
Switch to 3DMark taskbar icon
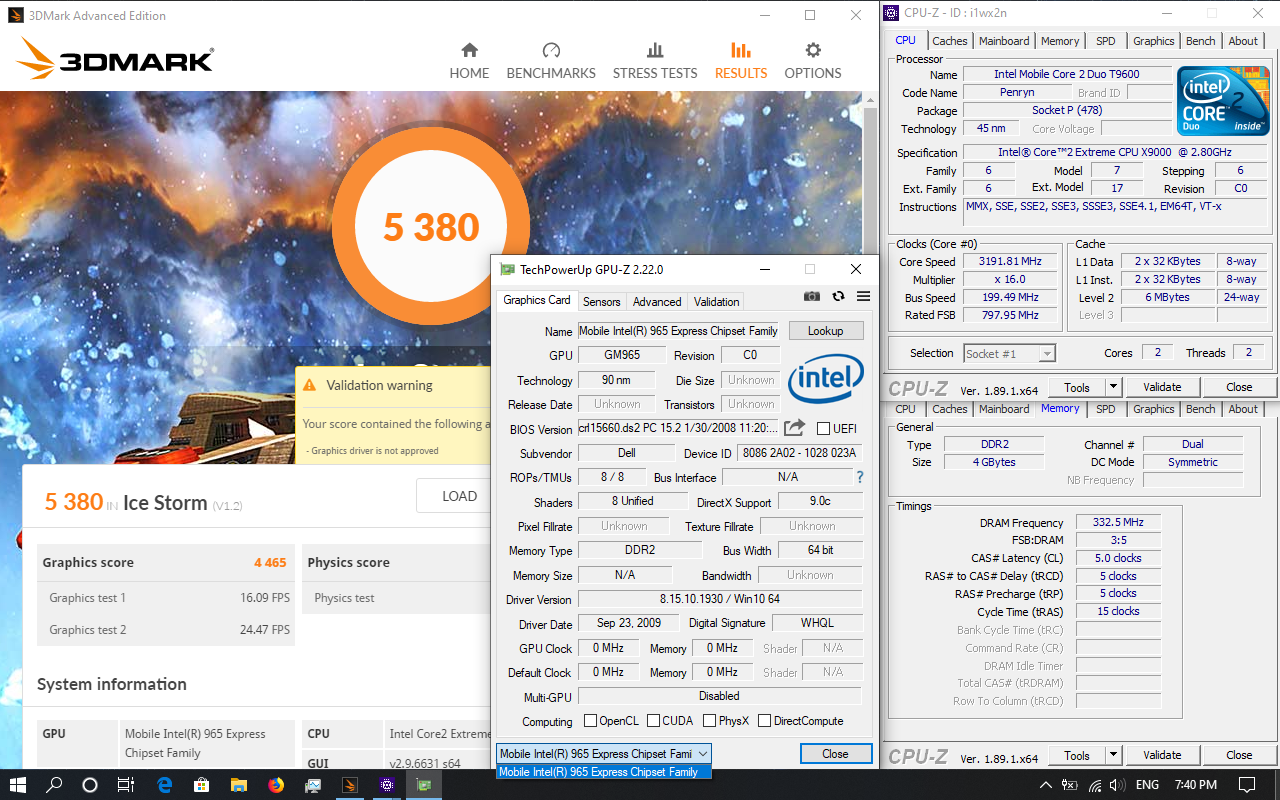[350, 785]
